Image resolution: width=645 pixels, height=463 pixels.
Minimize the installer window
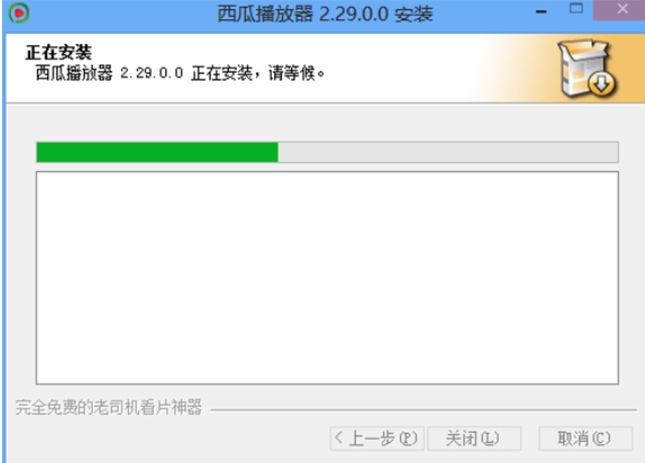click(541, 12)
